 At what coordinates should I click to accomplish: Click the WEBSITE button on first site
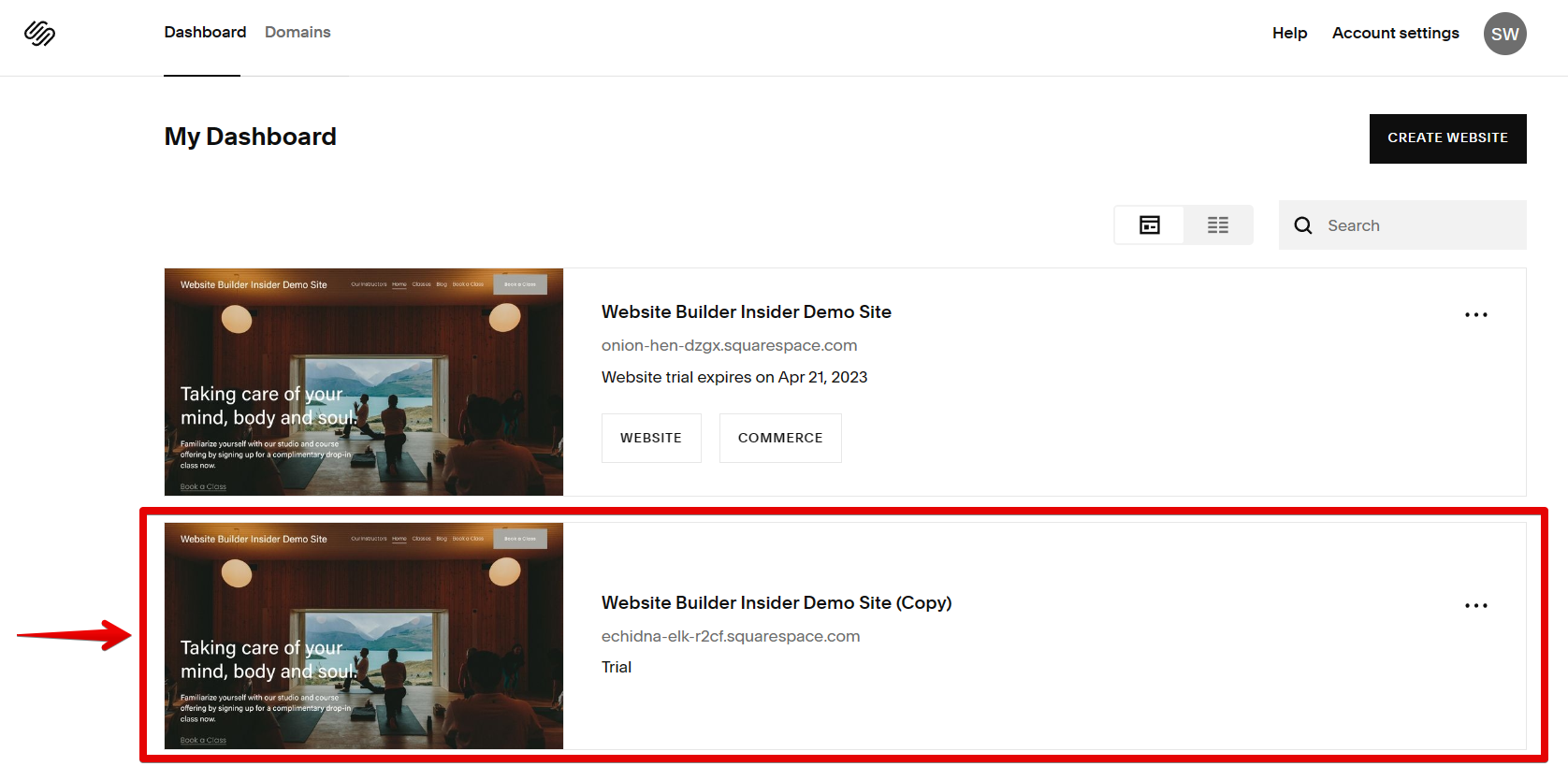point(651,438)
